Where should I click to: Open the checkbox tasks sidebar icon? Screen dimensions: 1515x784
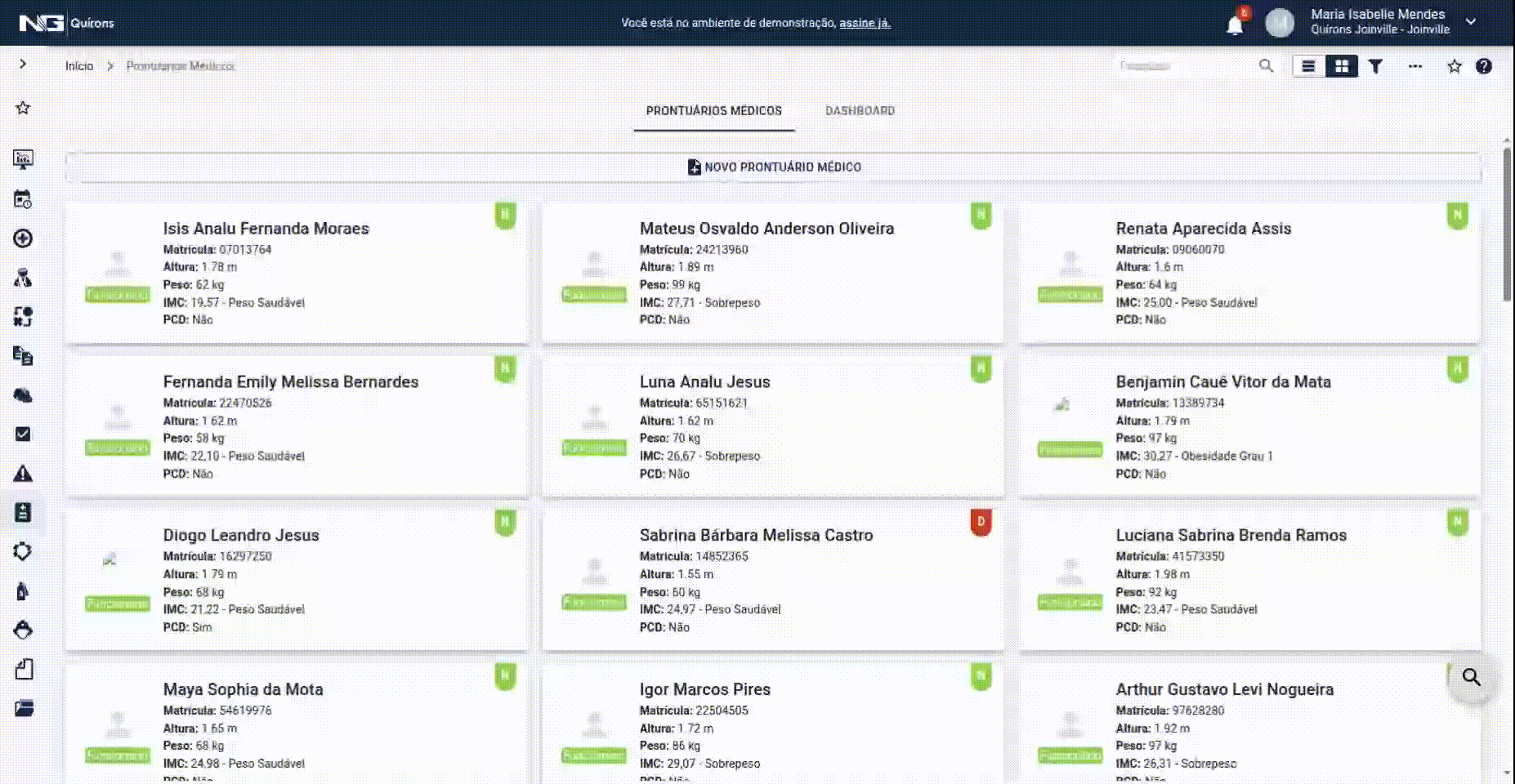click(23, 434)
